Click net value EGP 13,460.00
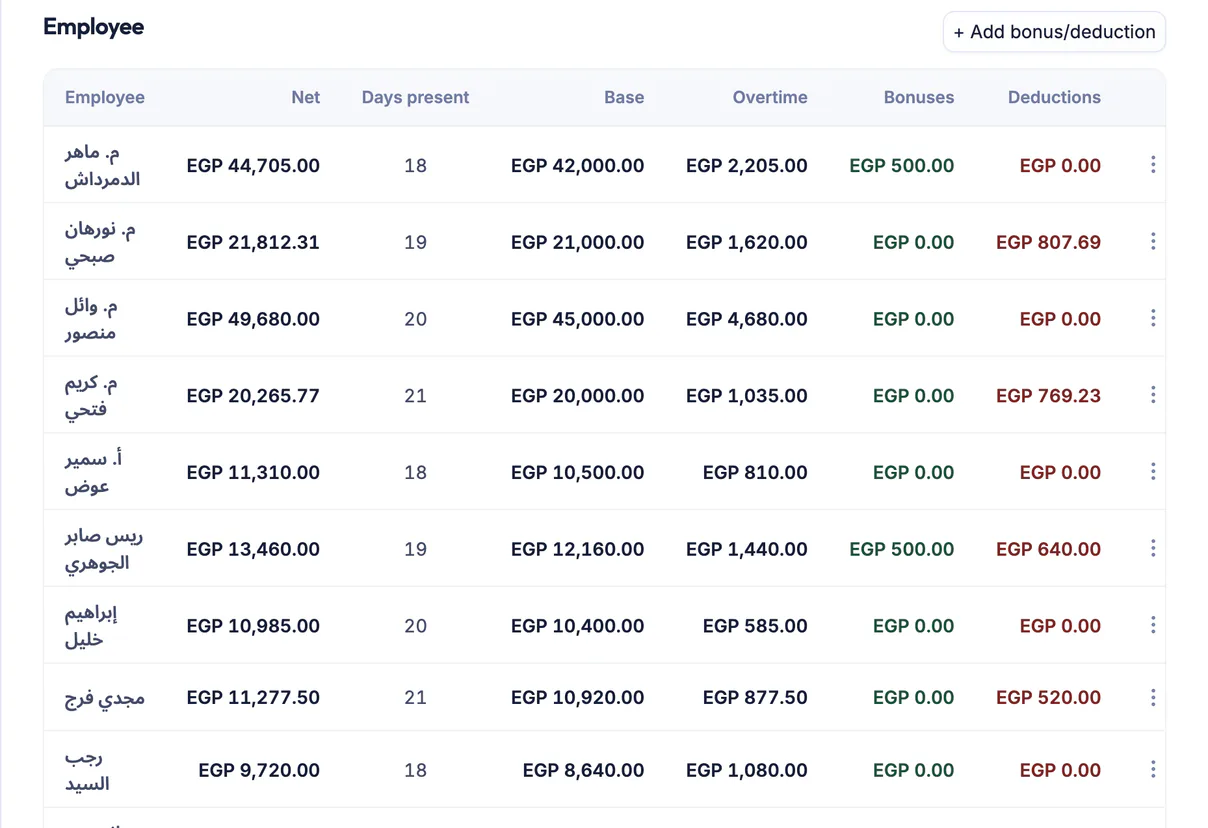 [253, 549]
